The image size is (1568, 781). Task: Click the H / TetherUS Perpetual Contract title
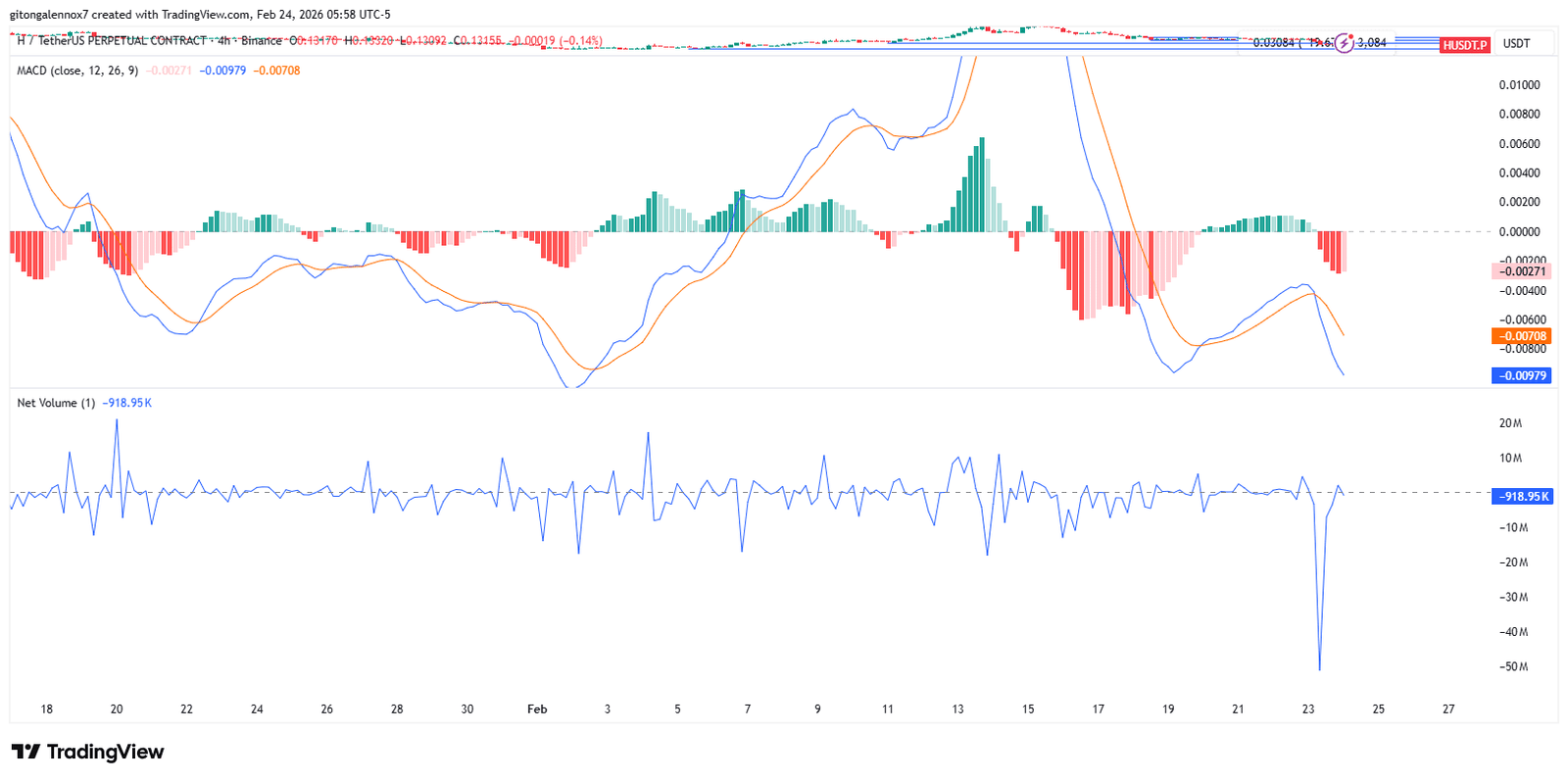[x=112, y=41]
